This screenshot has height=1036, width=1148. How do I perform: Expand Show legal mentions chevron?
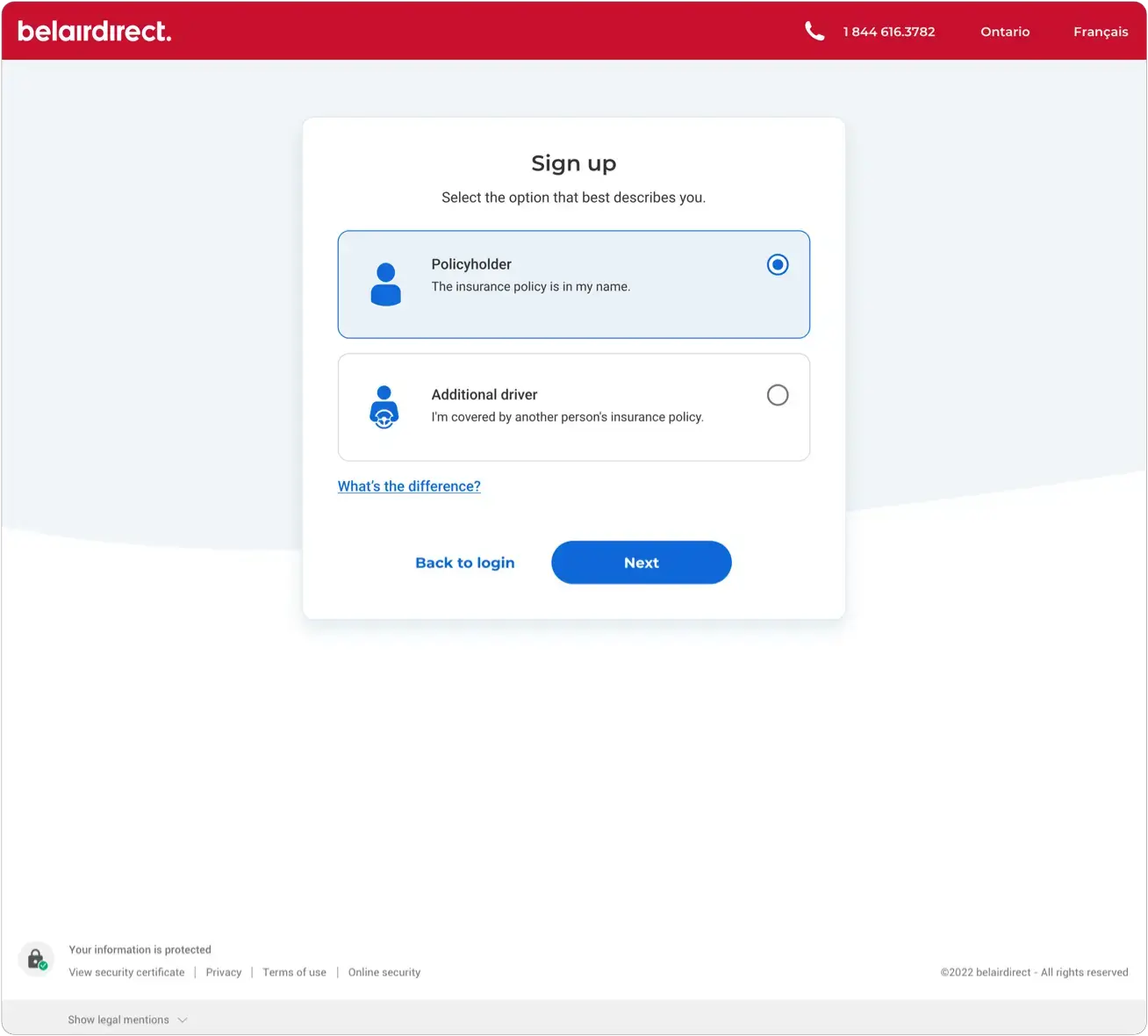183,1020
